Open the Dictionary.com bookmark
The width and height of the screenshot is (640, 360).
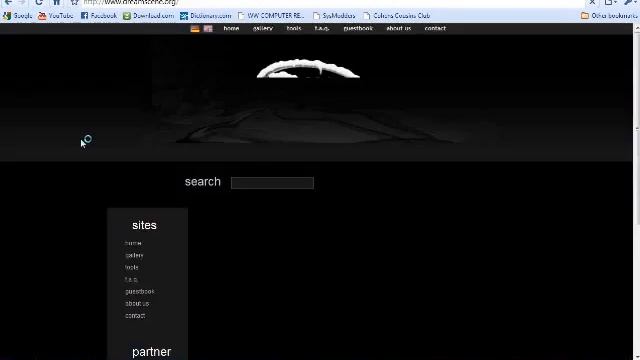coord(206,16)
